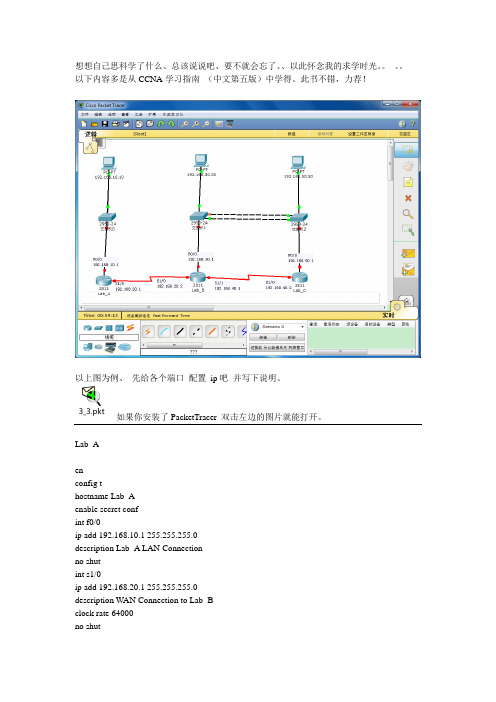
Task: Click the Paste icon in the toolbar
Action: click(x=150, y=124)
